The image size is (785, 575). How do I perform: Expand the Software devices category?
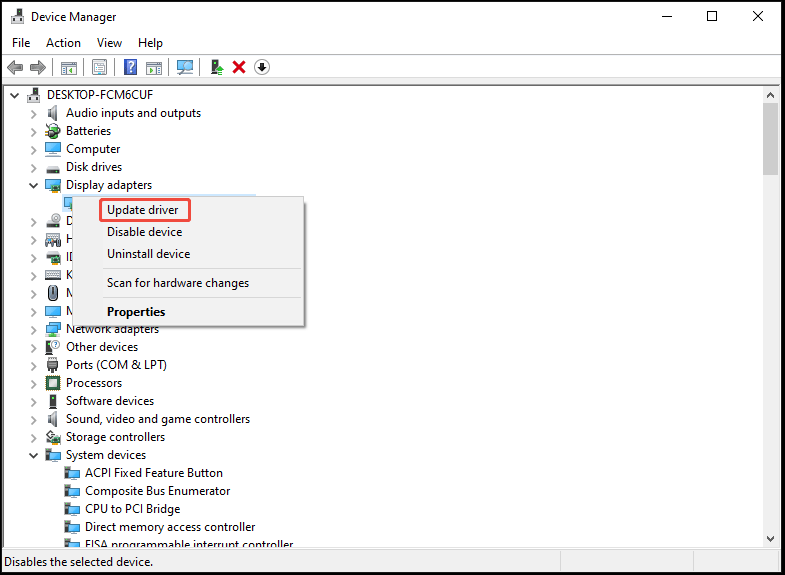coord(34,402)
